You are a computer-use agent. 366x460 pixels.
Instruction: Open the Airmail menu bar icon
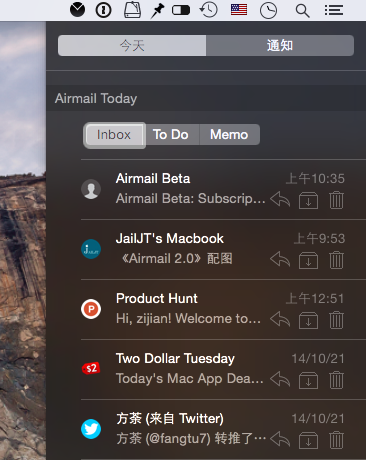coord(77,10)
